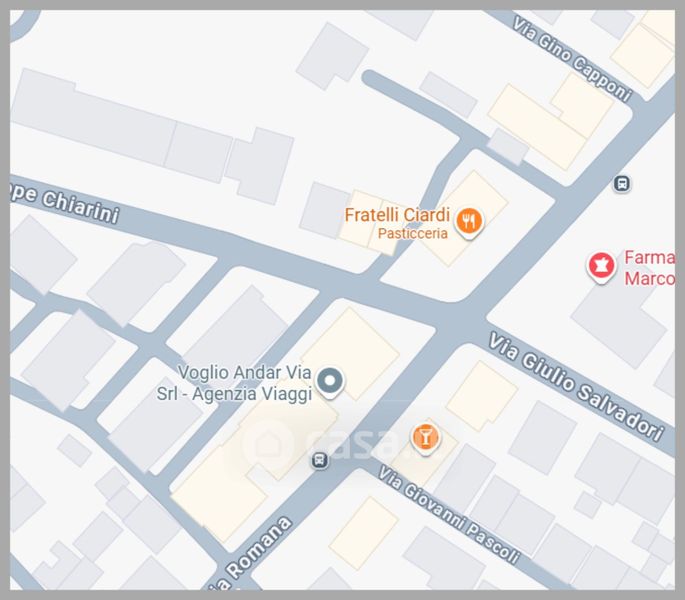The height and width of the screenshot is (600, 685).
Task: Select the red pharmacy marker icon
Action: pyautogui.click(x=602, y=267)
